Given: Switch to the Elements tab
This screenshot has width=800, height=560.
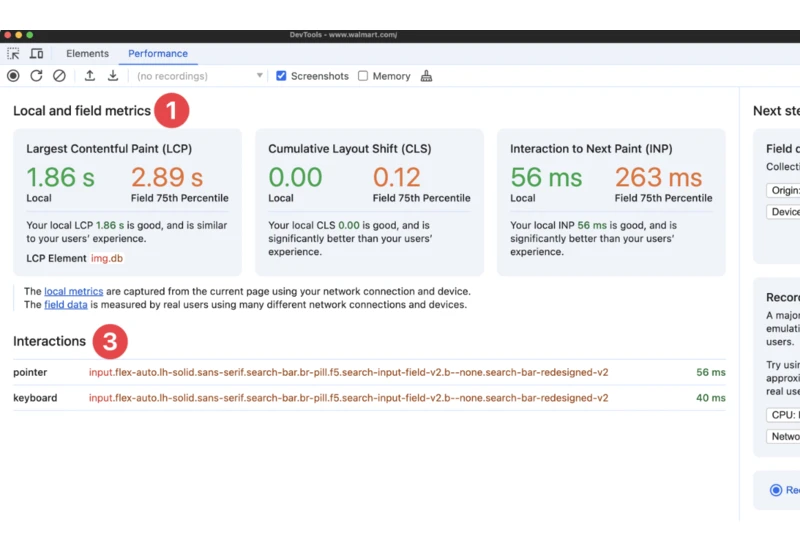Looking at the screenshot, I should [x=87, y=54].
